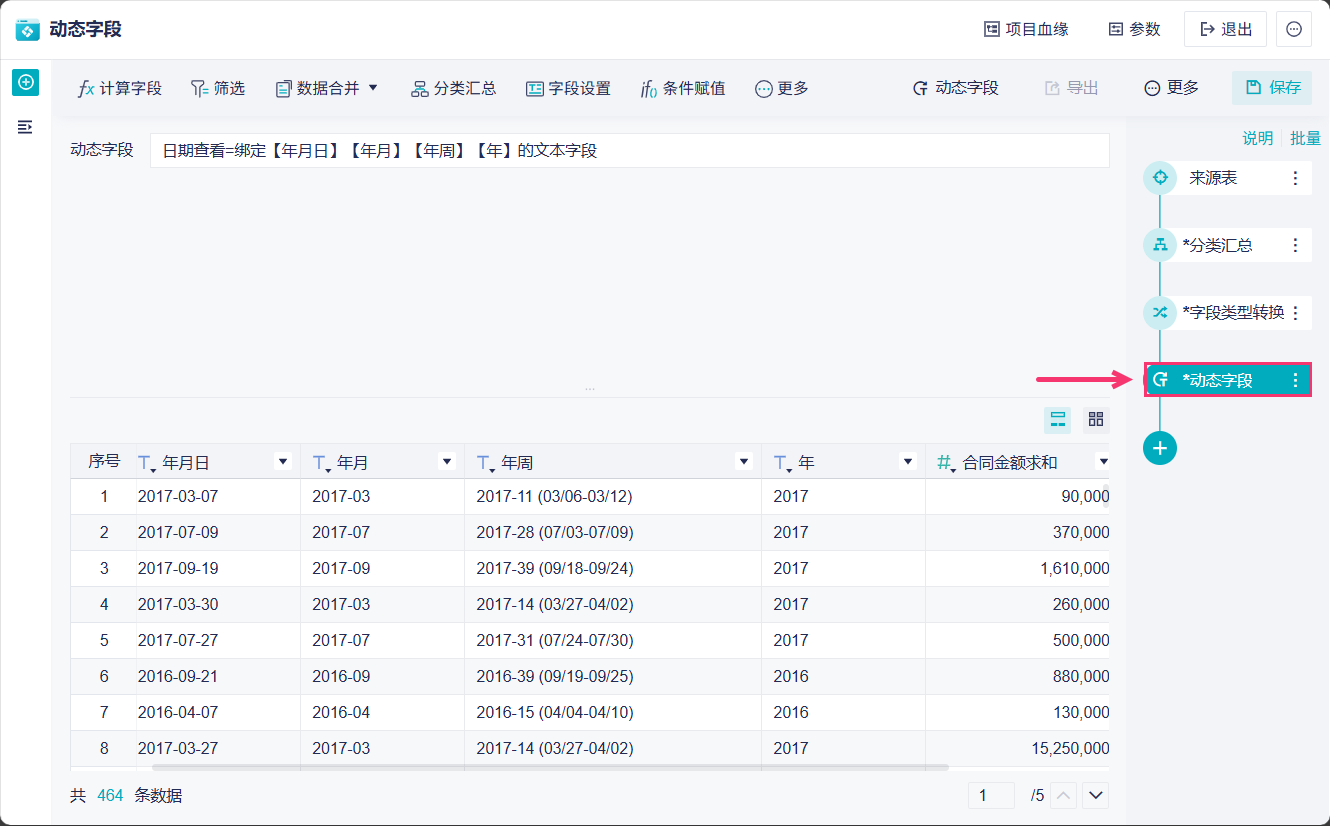The width and height of the screenshot is (1330, 826).
Task: Click the 动态字段 description input field
Action: click(x=629, y=151)
